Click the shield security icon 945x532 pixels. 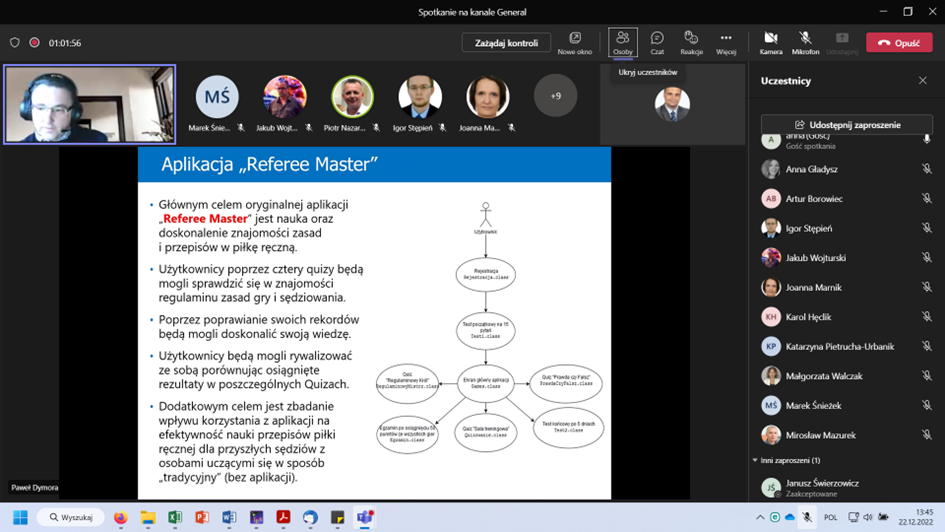click(x=14, y=43)
